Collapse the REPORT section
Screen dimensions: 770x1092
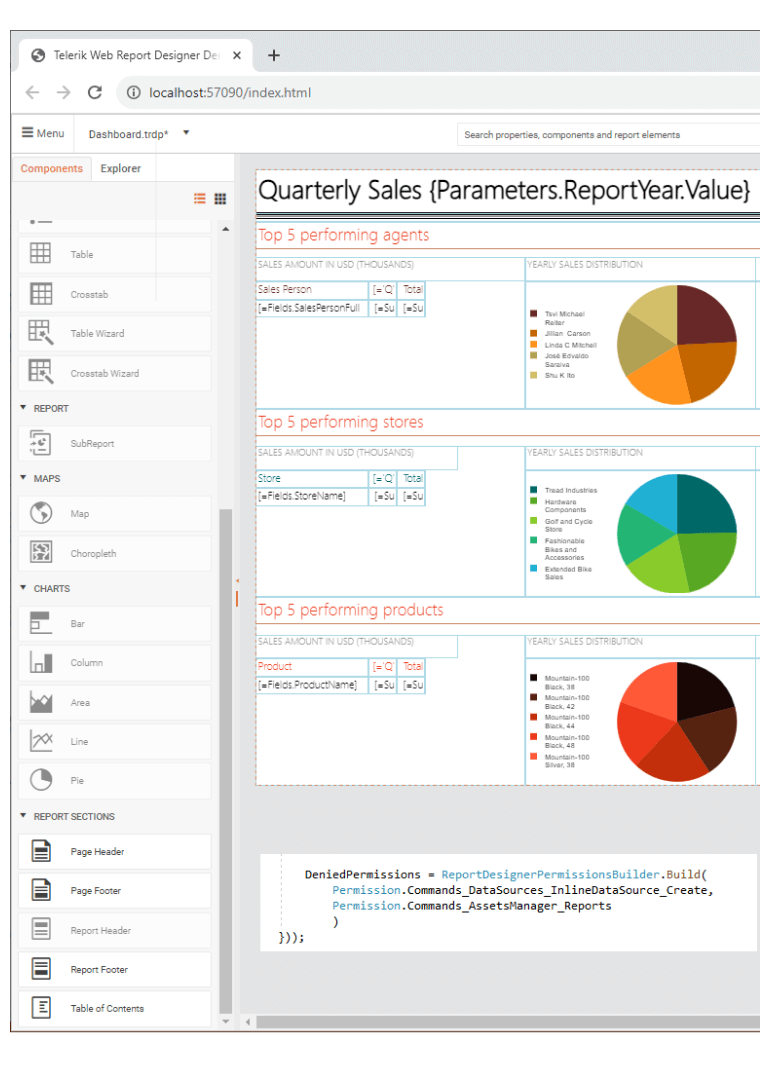click(x=23, y=407)
